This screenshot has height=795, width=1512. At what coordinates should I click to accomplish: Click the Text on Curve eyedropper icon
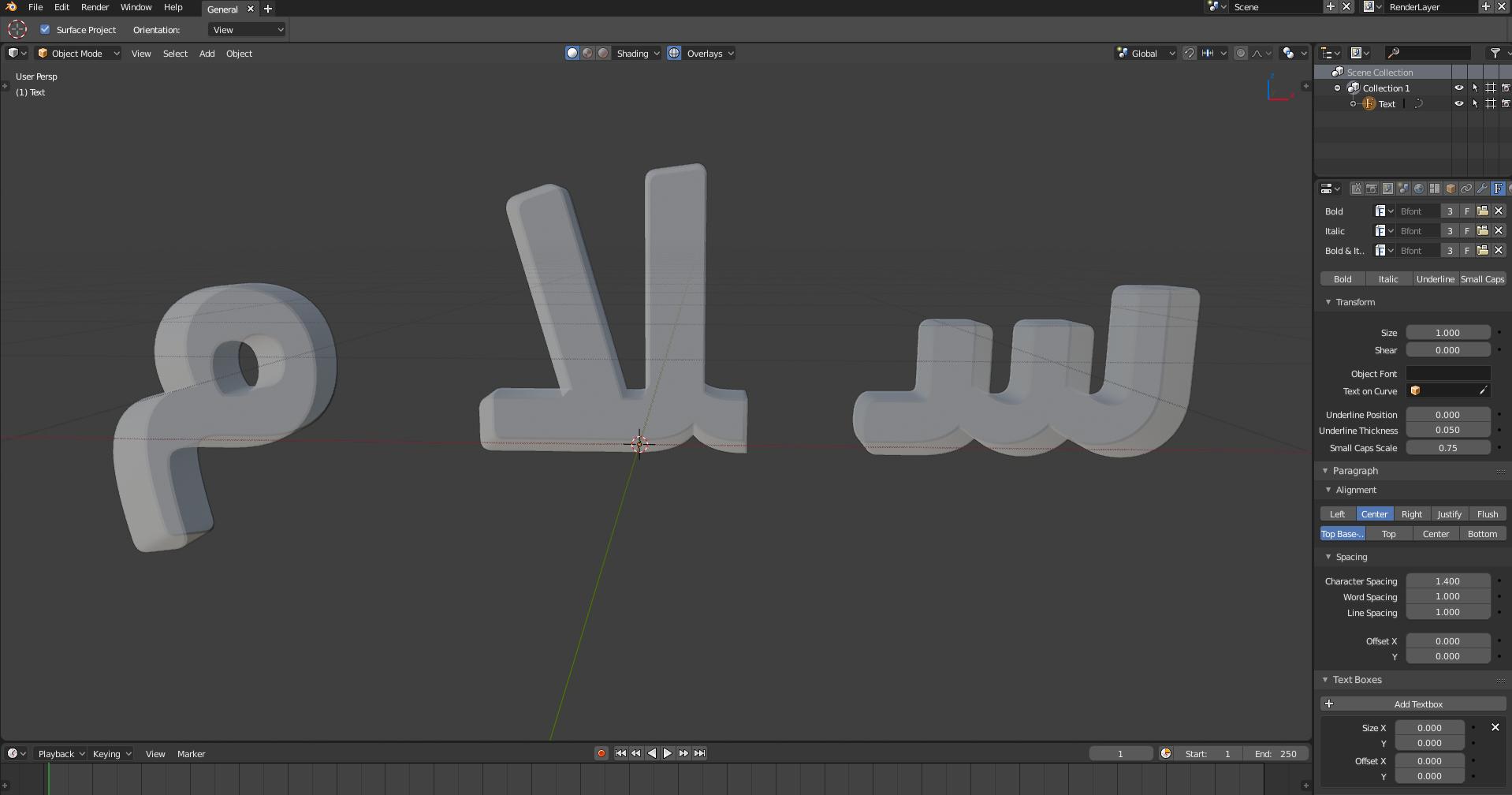click(x=1484, y=390)
